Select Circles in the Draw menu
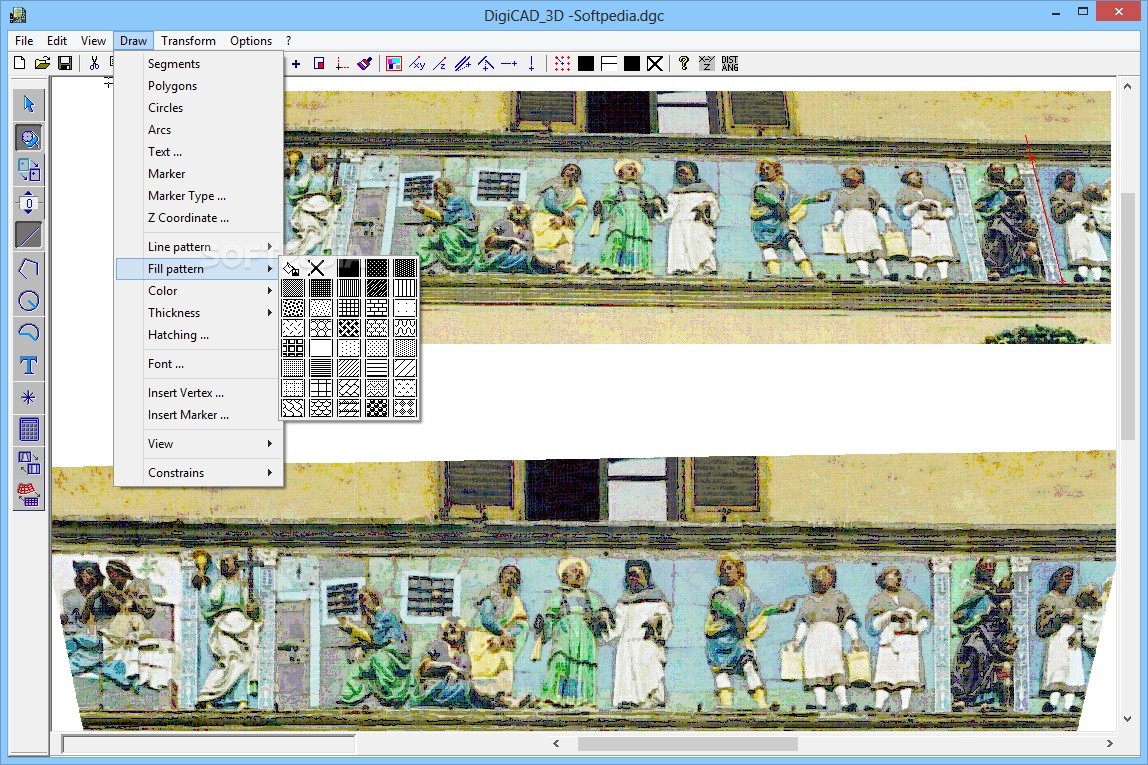Screen dimensions: 1148x765 pos(199,108)
